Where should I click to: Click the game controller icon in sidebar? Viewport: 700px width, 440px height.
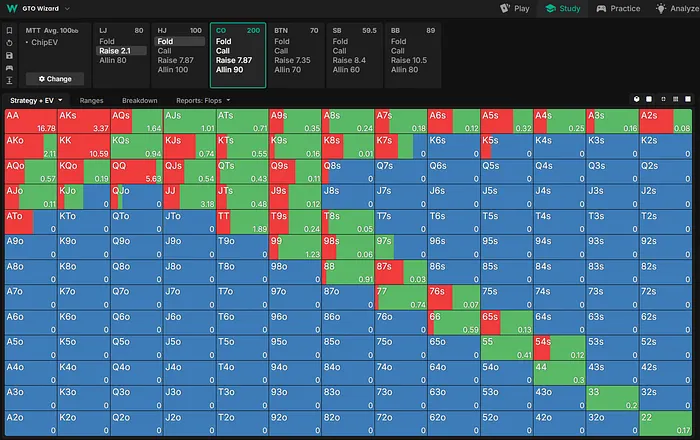pyautogui.click(x=9, y=67)
